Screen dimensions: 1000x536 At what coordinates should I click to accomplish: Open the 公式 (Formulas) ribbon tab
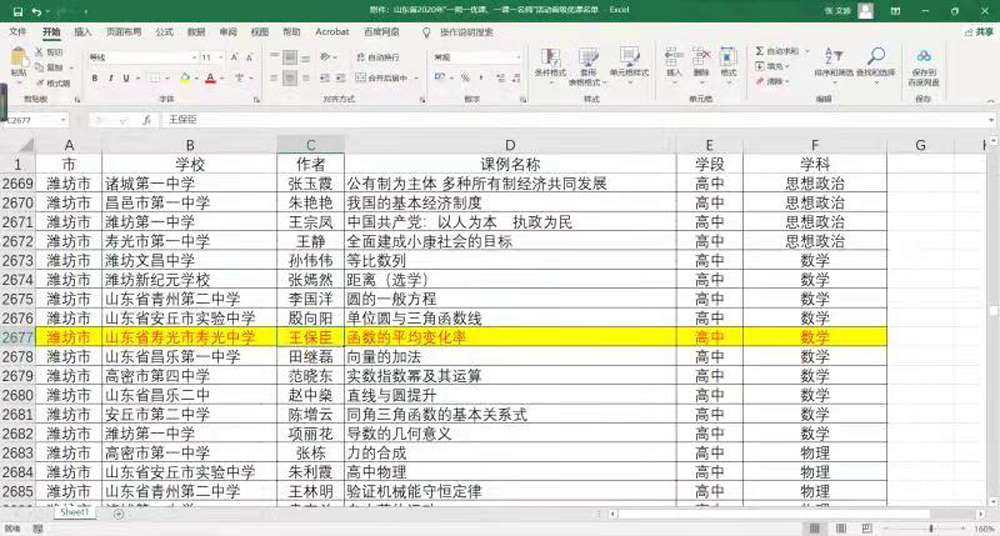(x=164, y=32)
